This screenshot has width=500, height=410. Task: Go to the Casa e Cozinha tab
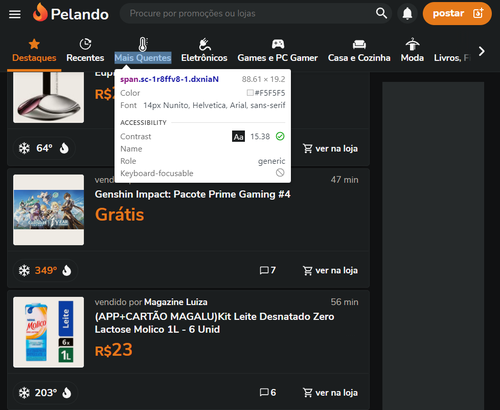(359, 51)
